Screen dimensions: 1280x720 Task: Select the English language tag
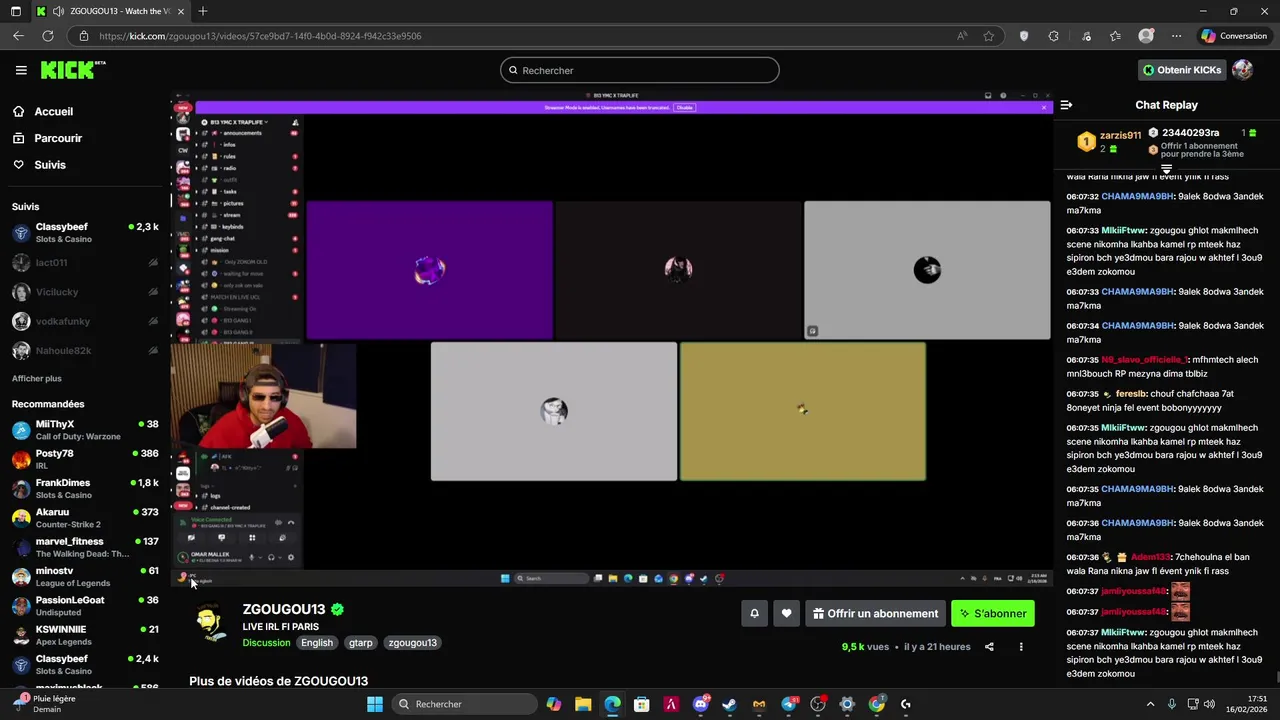point(317,643)
